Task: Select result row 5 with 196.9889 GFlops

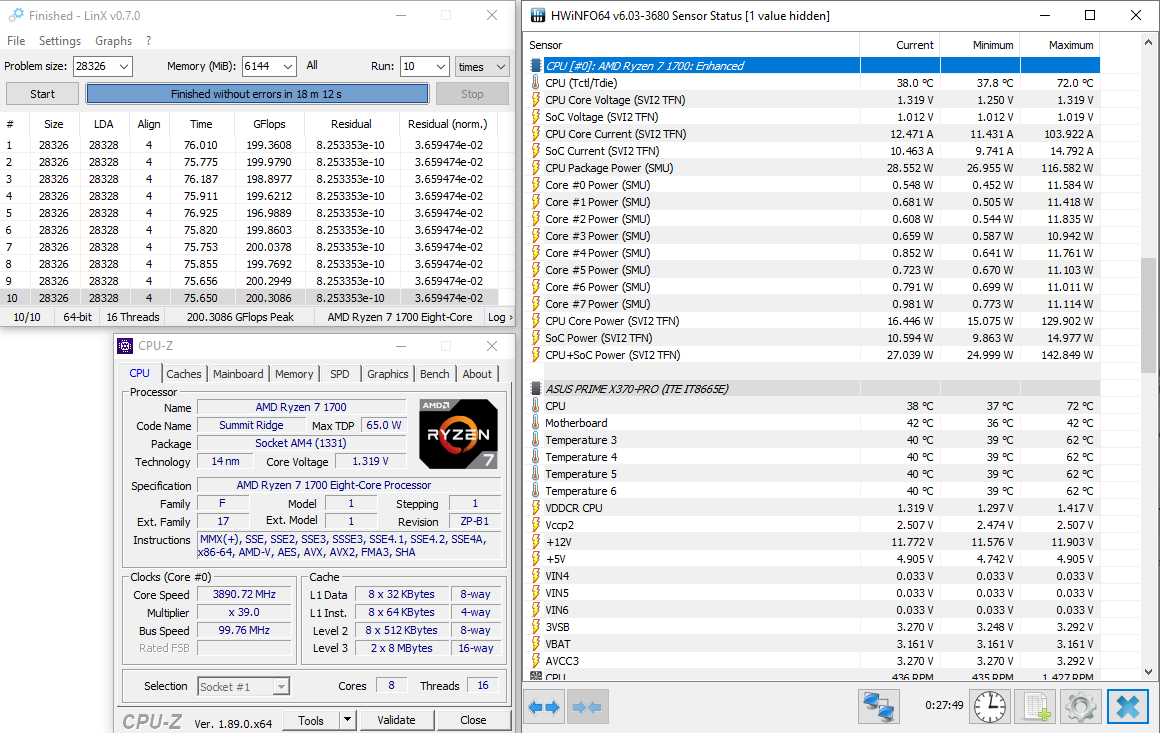Action: pyautogui.click(x=249, y=213)
